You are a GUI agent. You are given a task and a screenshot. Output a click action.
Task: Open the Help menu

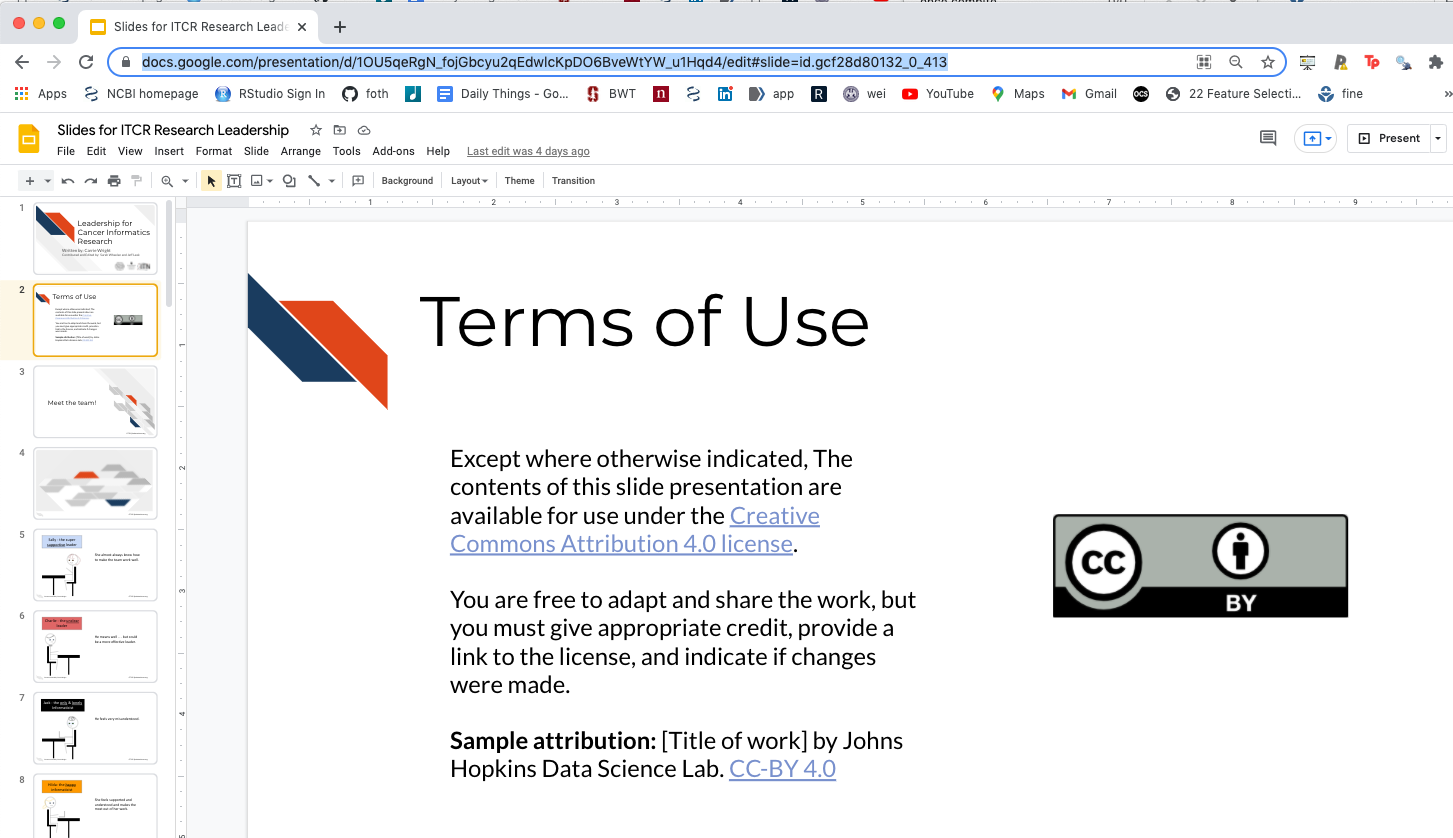(438, 151)
